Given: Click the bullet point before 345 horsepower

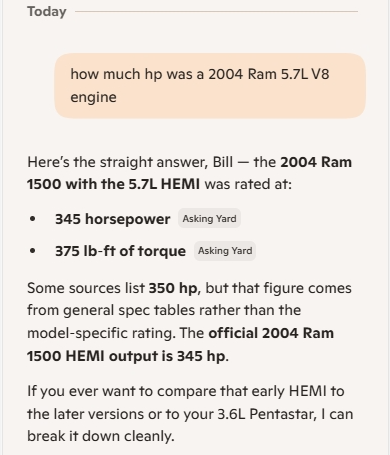Looking at the screenshot, I should point(32,219).
